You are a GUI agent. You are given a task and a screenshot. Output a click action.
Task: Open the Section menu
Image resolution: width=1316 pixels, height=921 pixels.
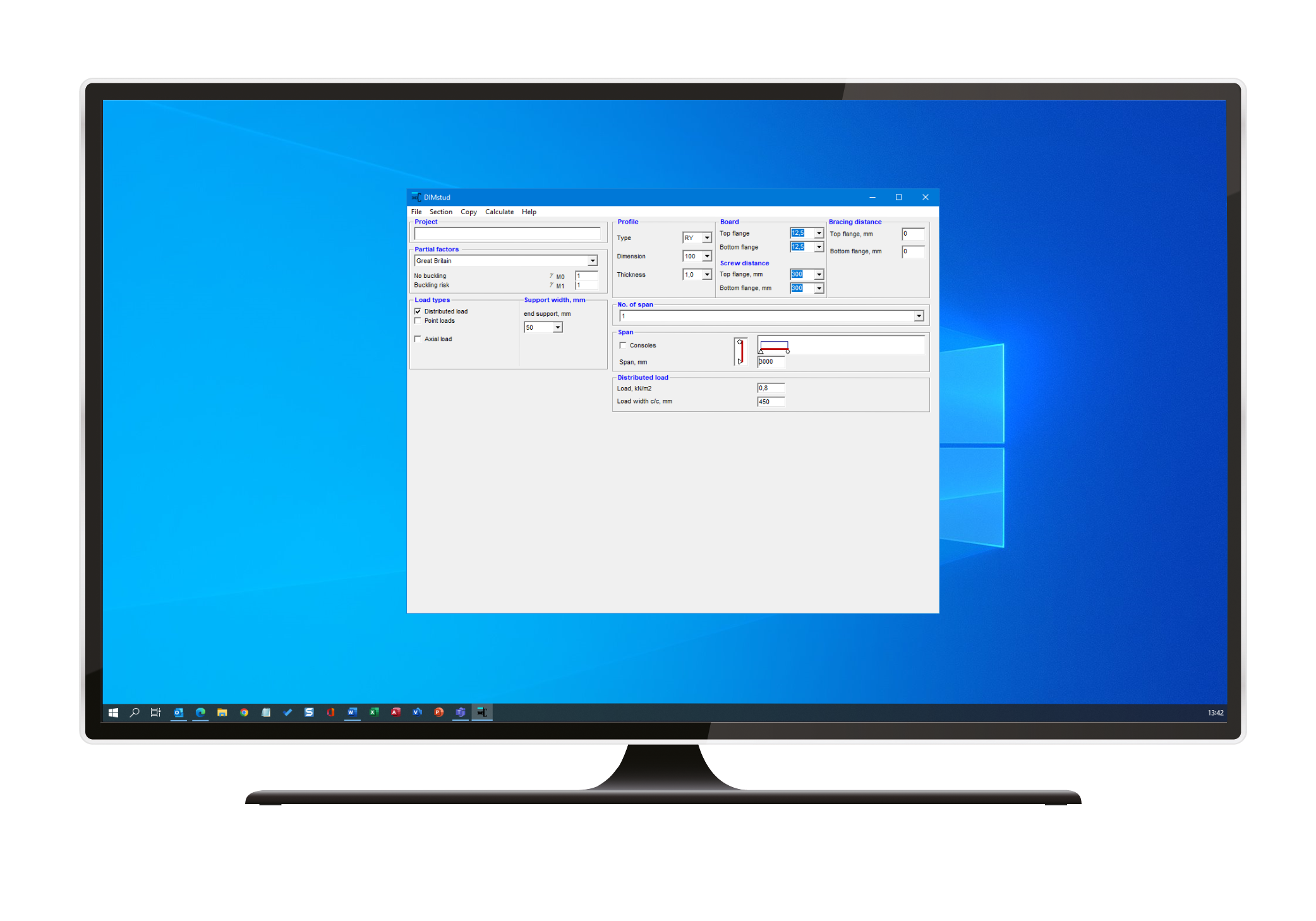pyautogui.click(x=440, y=212)
